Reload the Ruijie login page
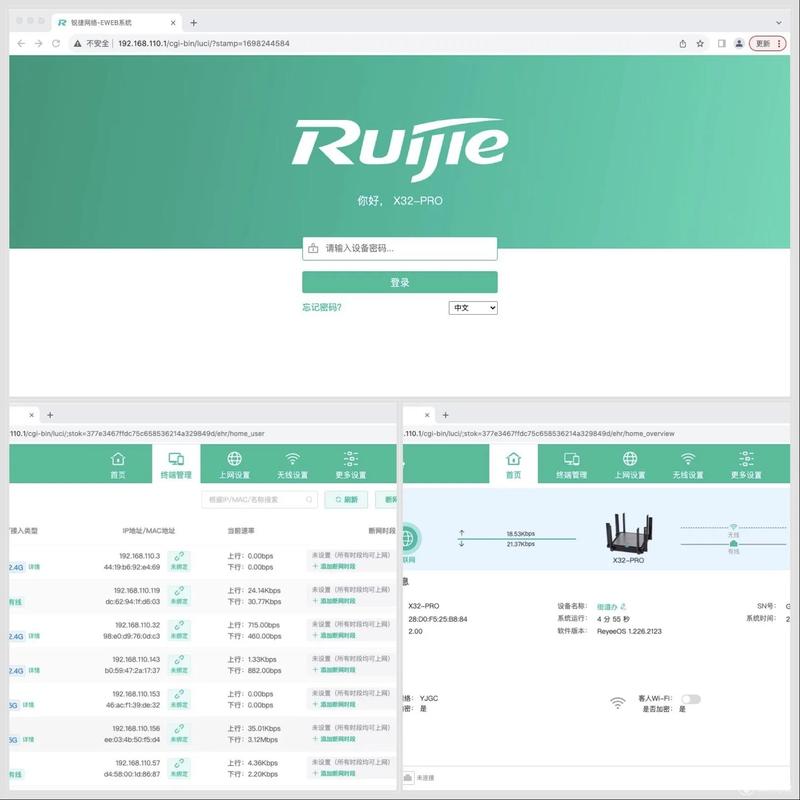 click(x=56, y=43)
